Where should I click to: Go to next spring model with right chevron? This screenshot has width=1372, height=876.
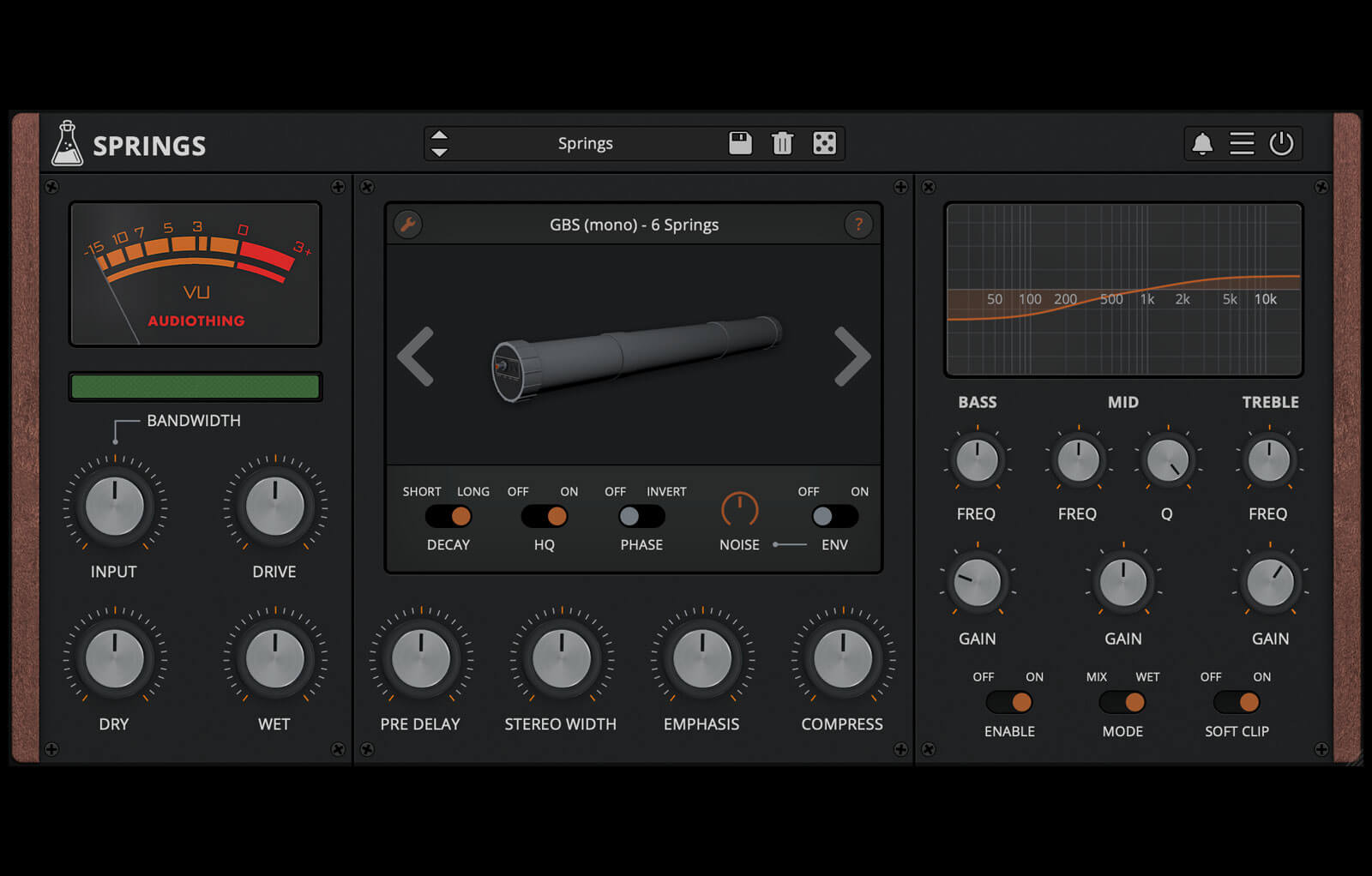(852, 356)
